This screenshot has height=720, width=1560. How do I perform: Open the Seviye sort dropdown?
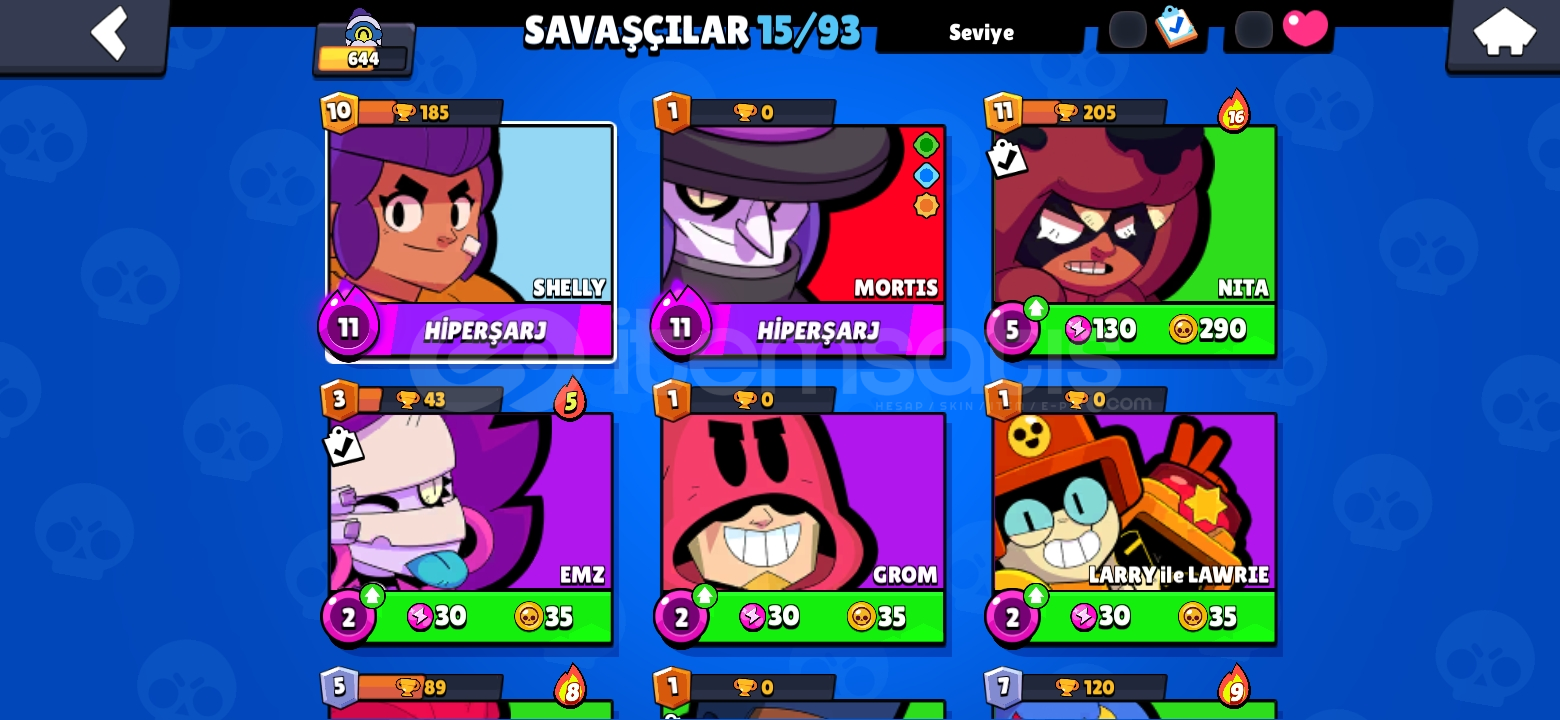(981, 32)
